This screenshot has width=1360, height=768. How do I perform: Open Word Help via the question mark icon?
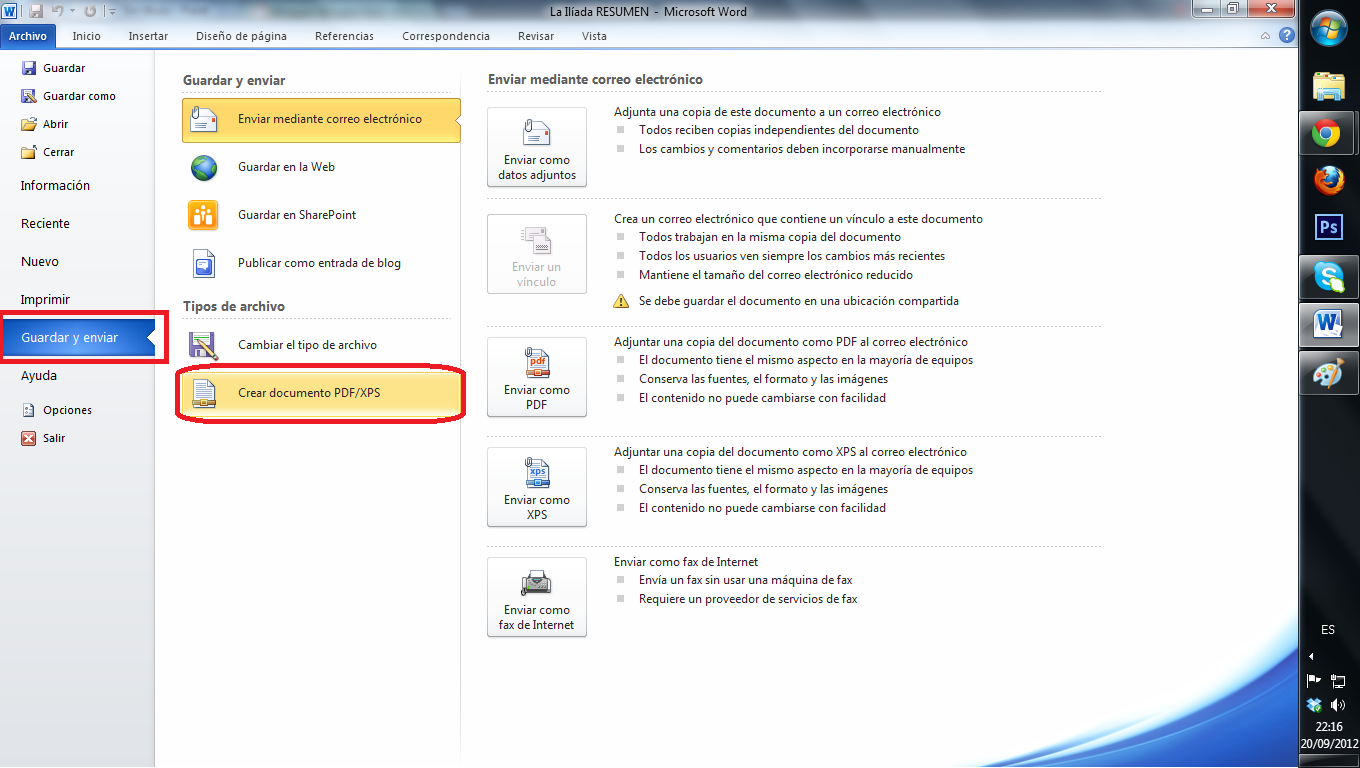coord(1288,35)
